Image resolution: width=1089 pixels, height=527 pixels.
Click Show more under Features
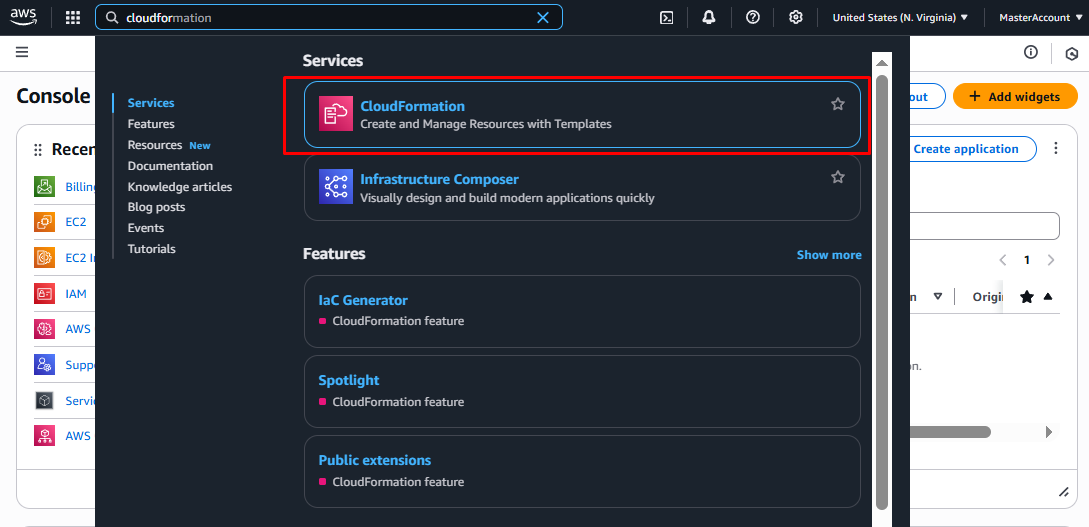click(828, 255)
